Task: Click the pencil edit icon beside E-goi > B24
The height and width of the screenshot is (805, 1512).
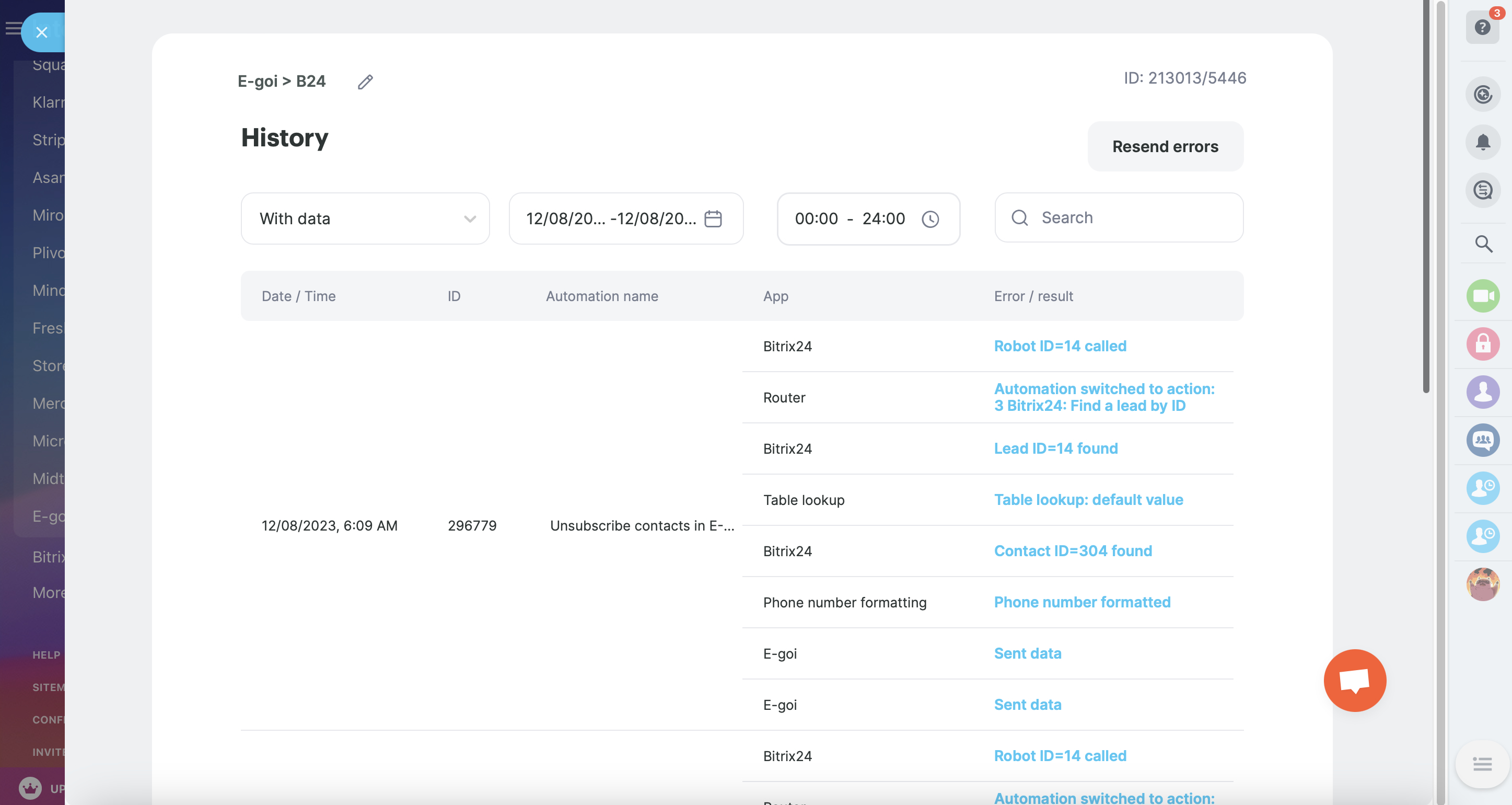Action: coord(365,82)
